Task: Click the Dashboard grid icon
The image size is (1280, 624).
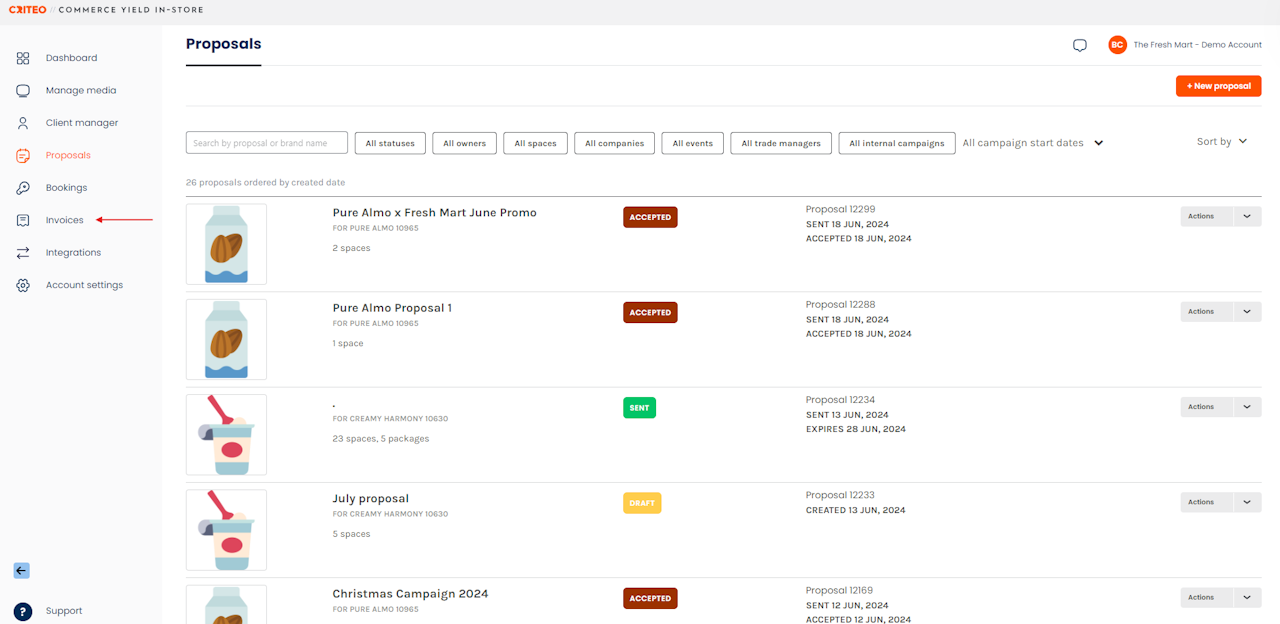Action: pyautogui.click(x=23, y=58)
